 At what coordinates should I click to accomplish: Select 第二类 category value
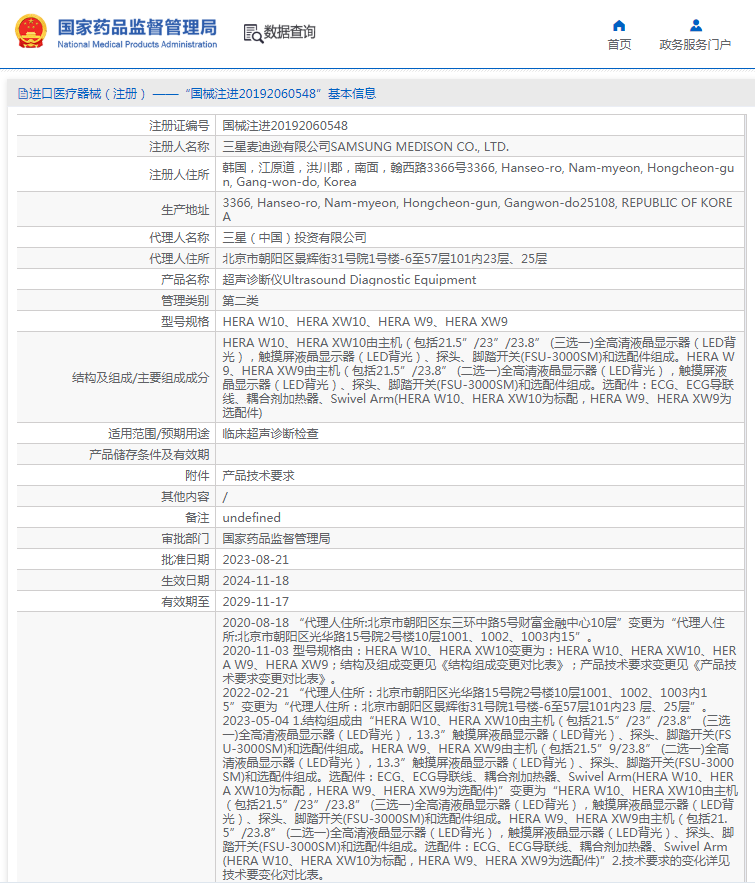point(240,301)
